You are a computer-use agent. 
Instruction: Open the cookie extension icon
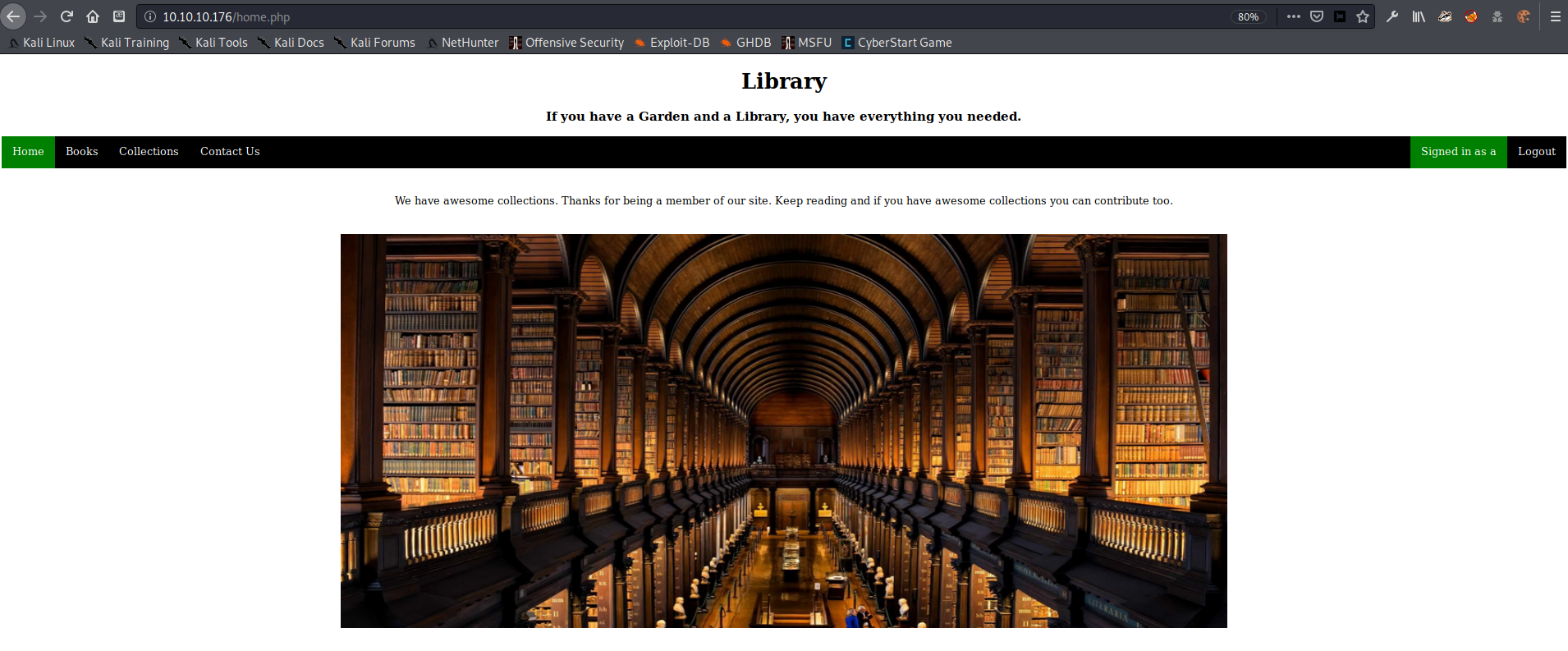tap(1524, 16)
